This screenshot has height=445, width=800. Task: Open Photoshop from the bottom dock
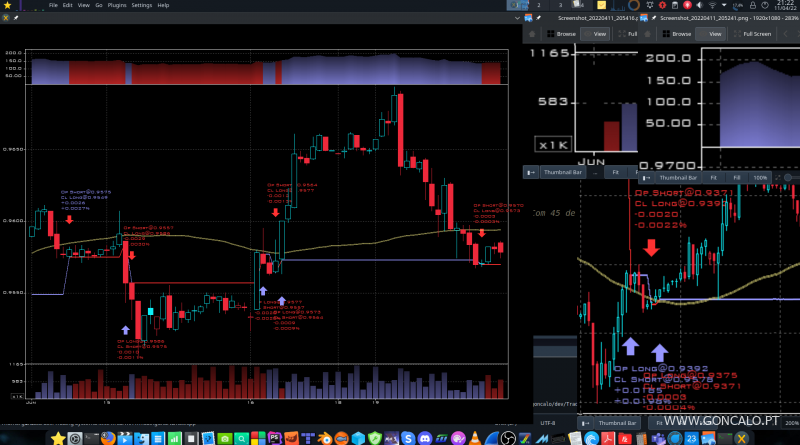pos(274,438)
